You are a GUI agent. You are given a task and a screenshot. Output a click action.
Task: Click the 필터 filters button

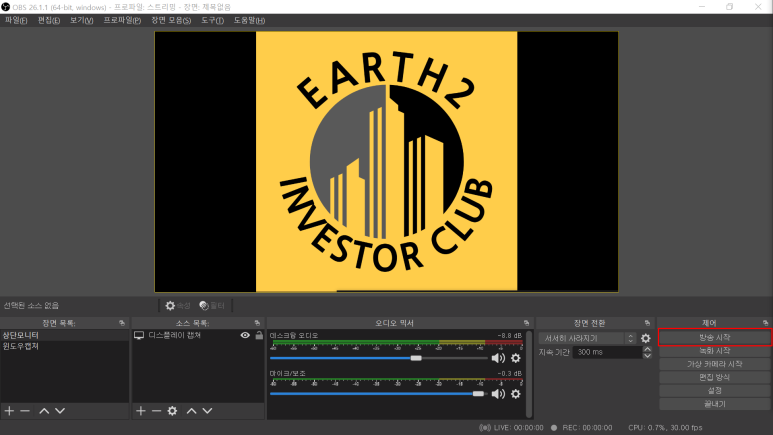click(x=212, y=305)
